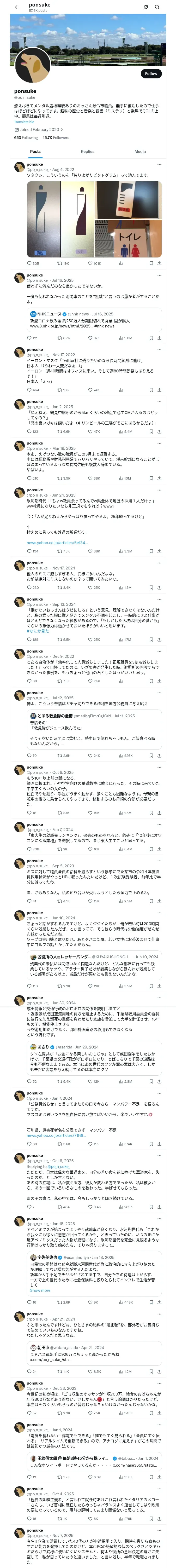This screenshot has height=1568, width=176.
Task: Open the 15.7K Followers list
Action: (x=56, y=137)
